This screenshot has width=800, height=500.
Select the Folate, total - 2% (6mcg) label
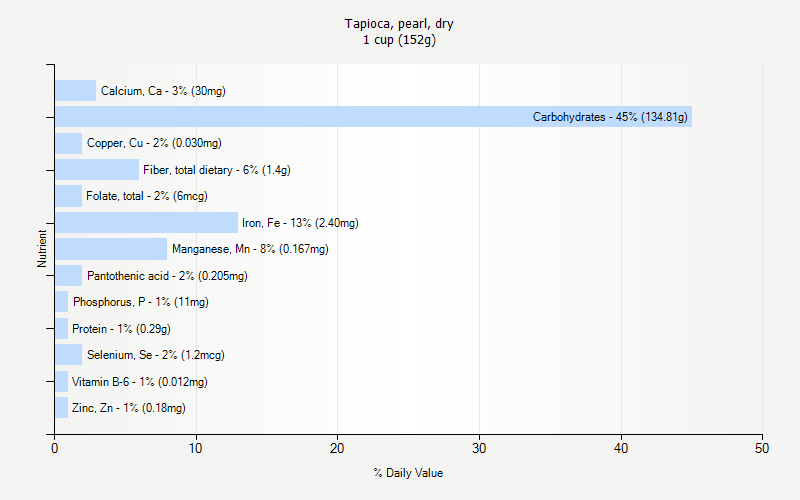point(147,196)
